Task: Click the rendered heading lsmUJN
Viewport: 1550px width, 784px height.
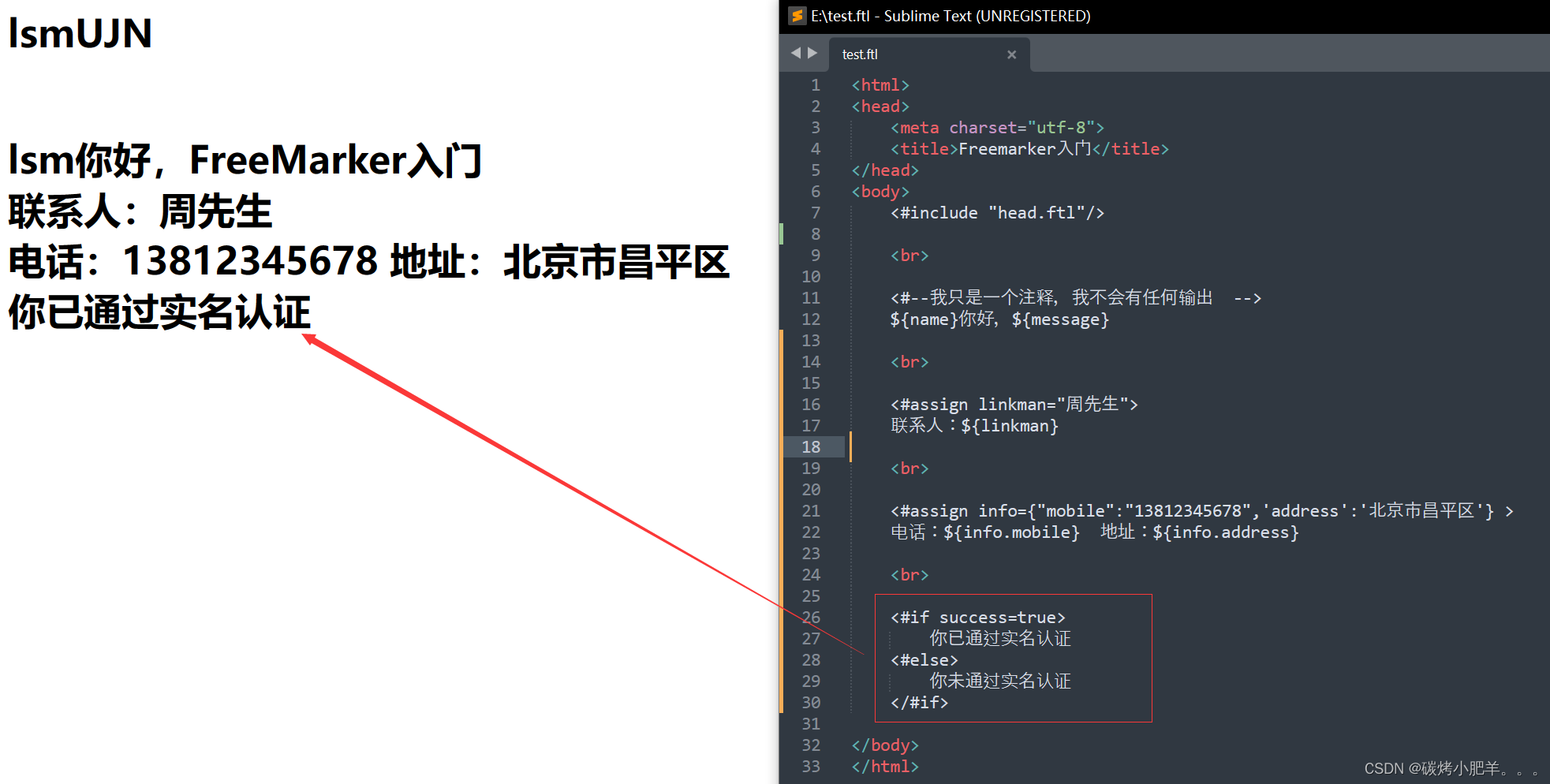Action: click(78, 33)
